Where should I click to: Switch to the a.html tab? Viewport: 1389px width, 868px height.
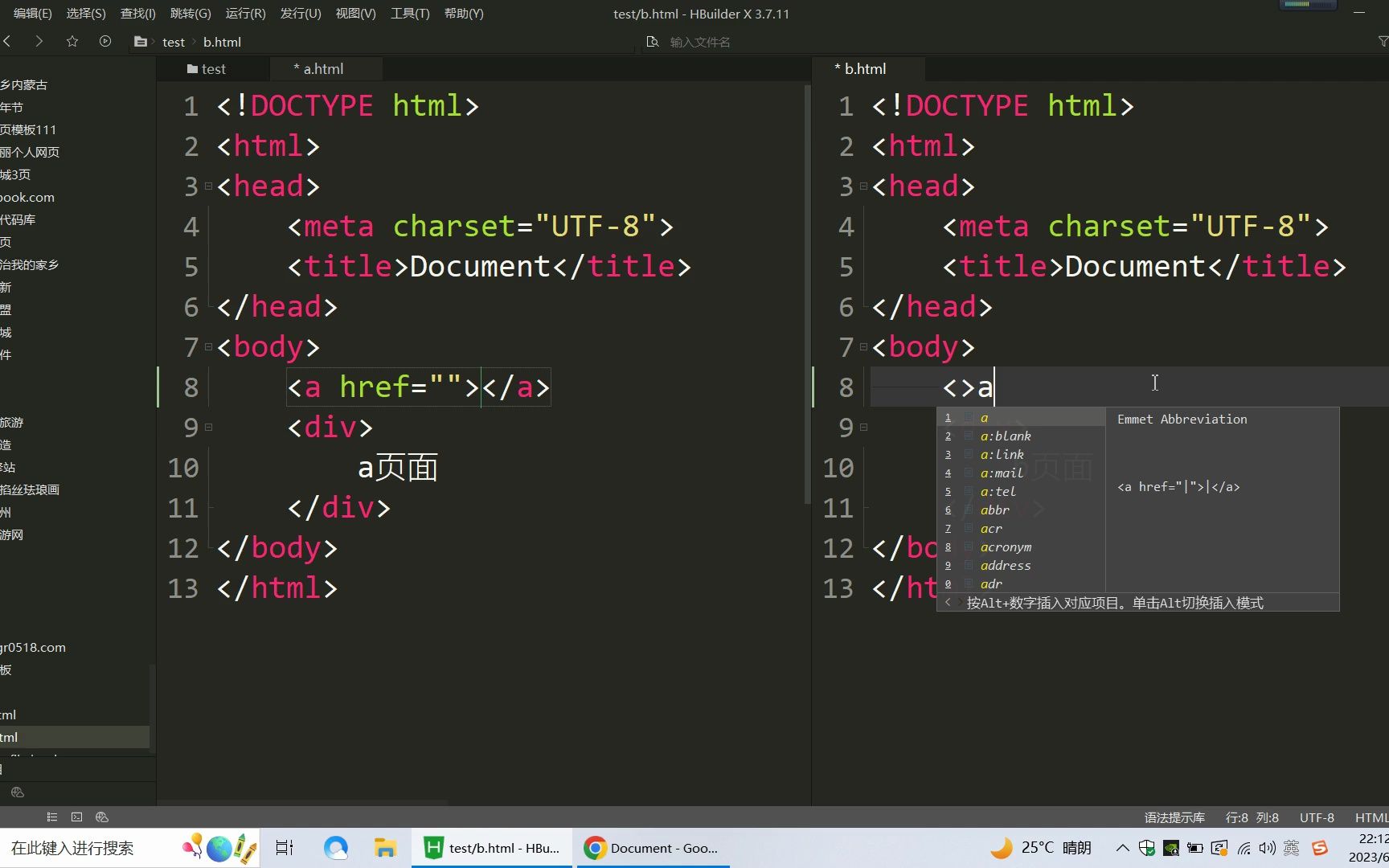(322, 68)
